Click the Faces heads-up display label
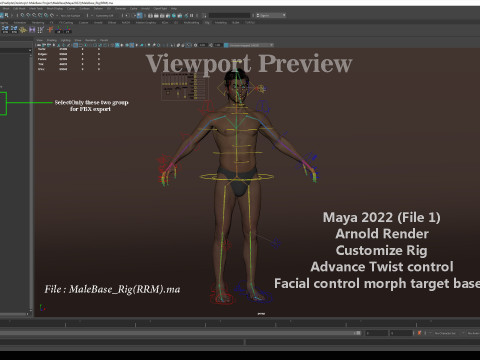The image size is (480, 360). coord(42,59)
